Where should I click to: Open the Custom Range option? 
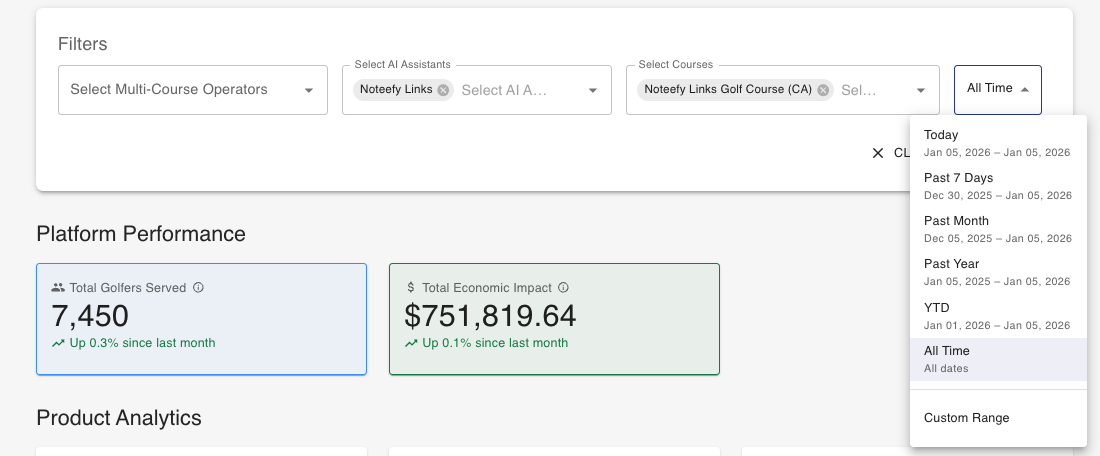967,418
